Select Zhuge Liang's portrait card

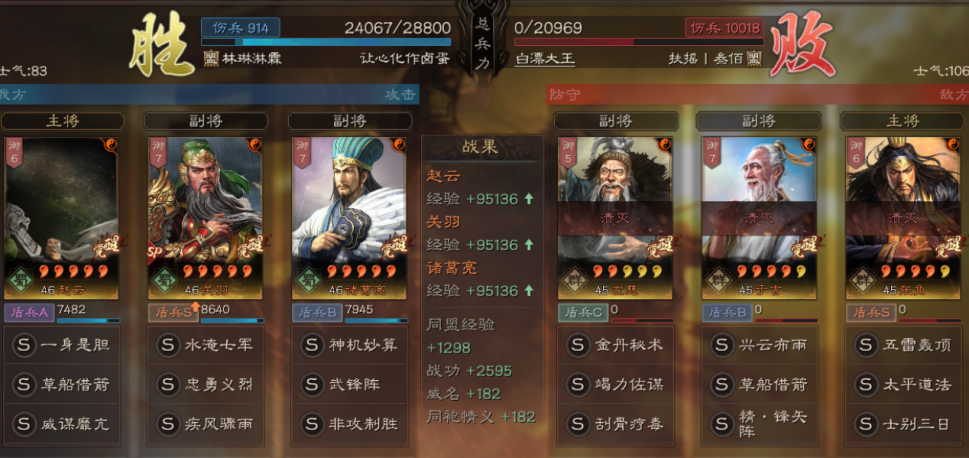[x=349, y=218]
